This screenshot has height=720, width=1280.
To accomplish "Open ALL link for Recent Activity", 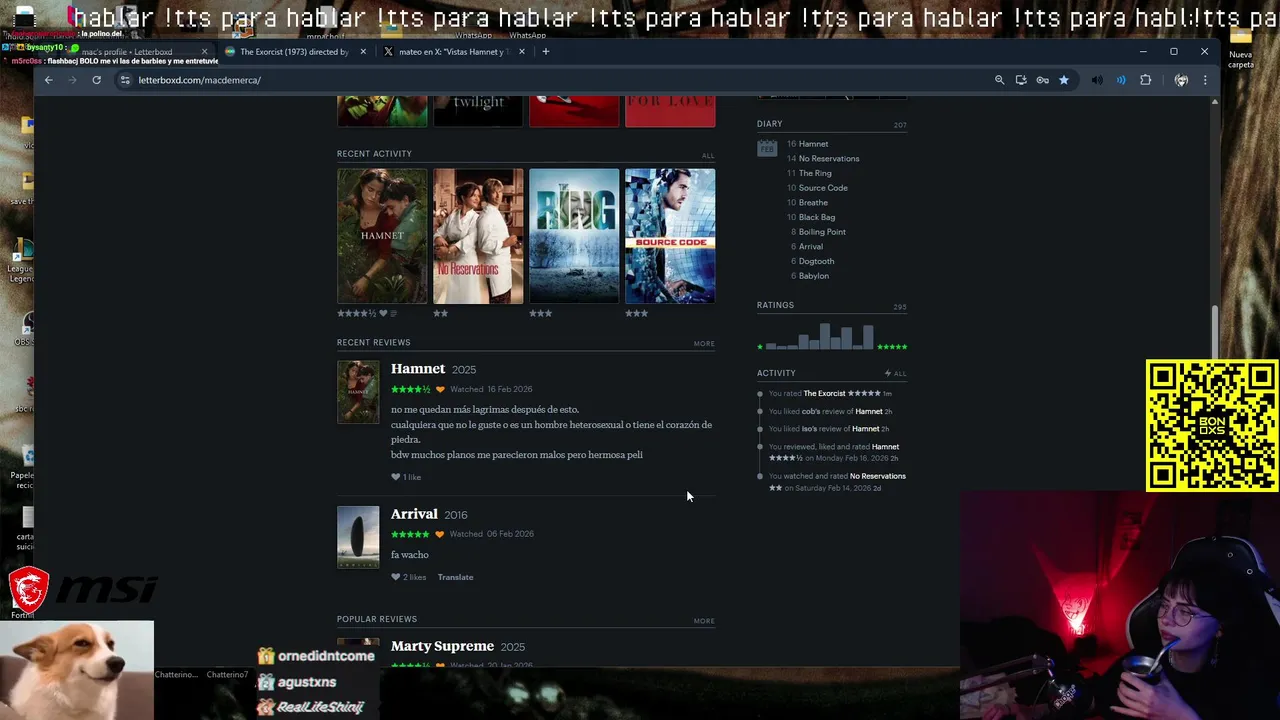I will [x=708, y=156].
